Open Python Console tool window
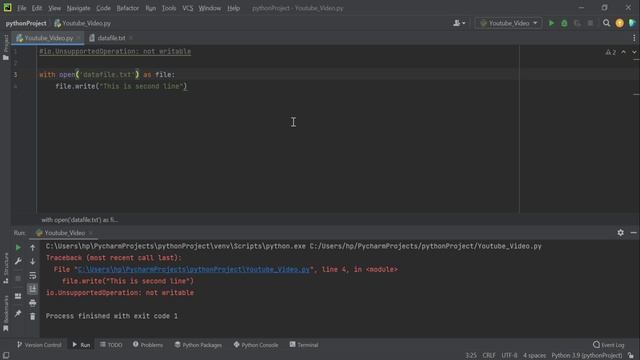The image size is (640, 360). click(256, 345)
